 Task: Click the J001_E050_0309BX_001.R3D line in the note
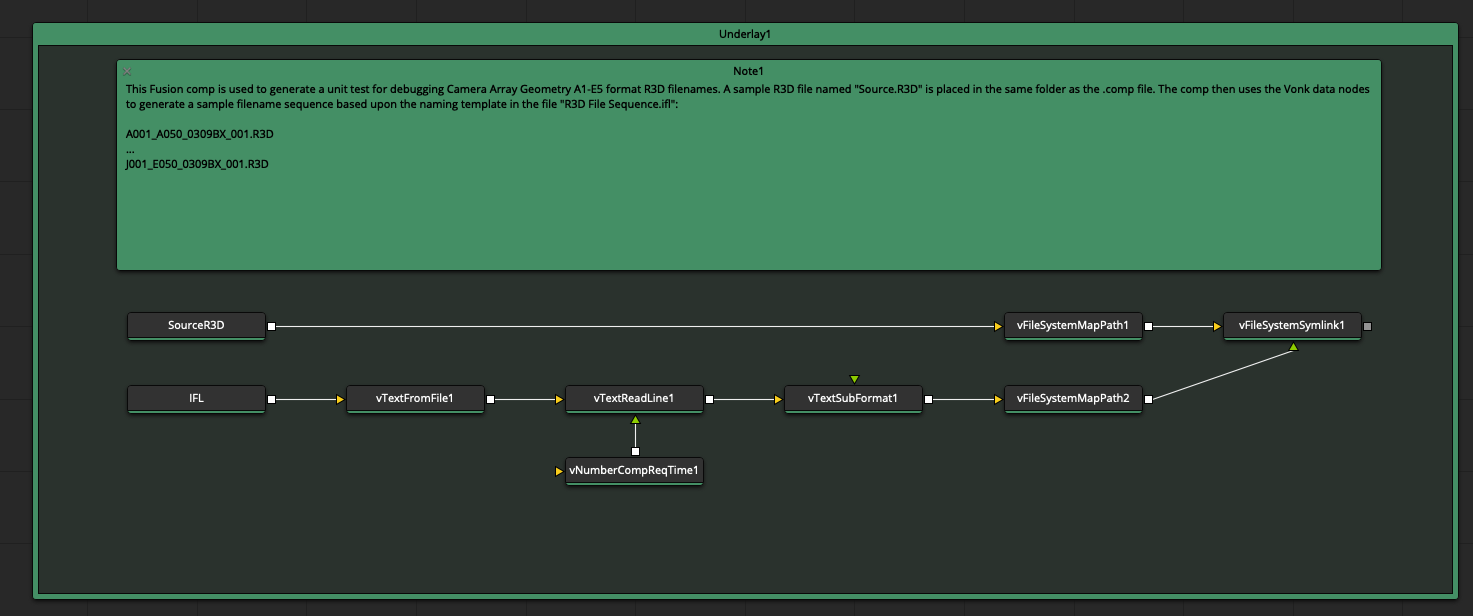[x=197, y=164]
